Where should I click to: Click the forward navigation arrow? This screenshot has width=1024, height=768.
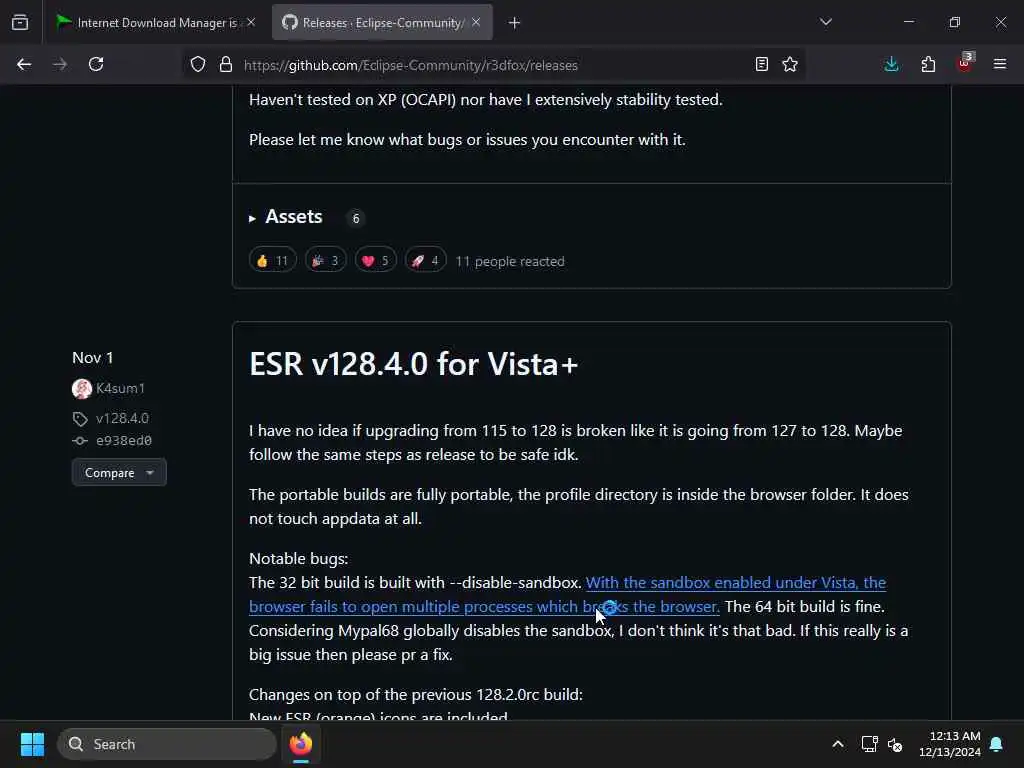[59, 64]
